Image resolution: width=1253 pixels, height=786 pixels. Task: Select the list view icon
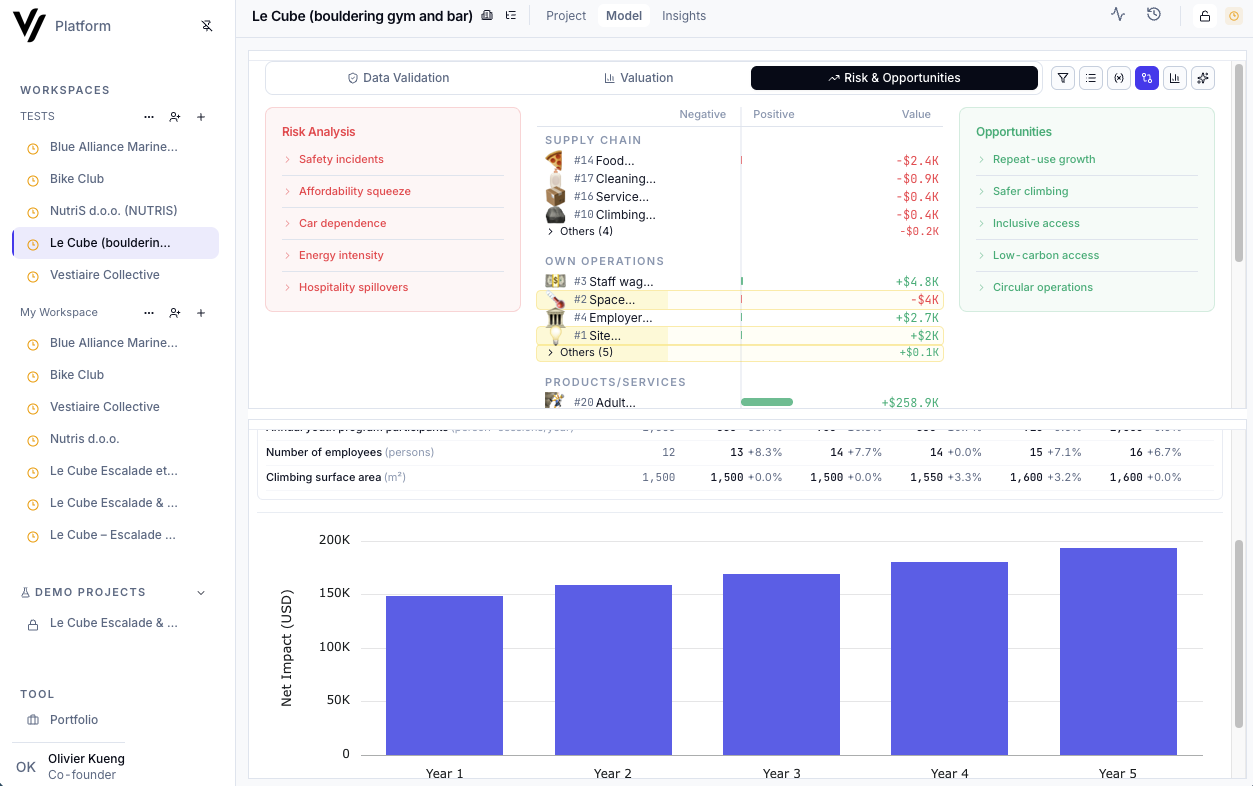coord(1090,78)
